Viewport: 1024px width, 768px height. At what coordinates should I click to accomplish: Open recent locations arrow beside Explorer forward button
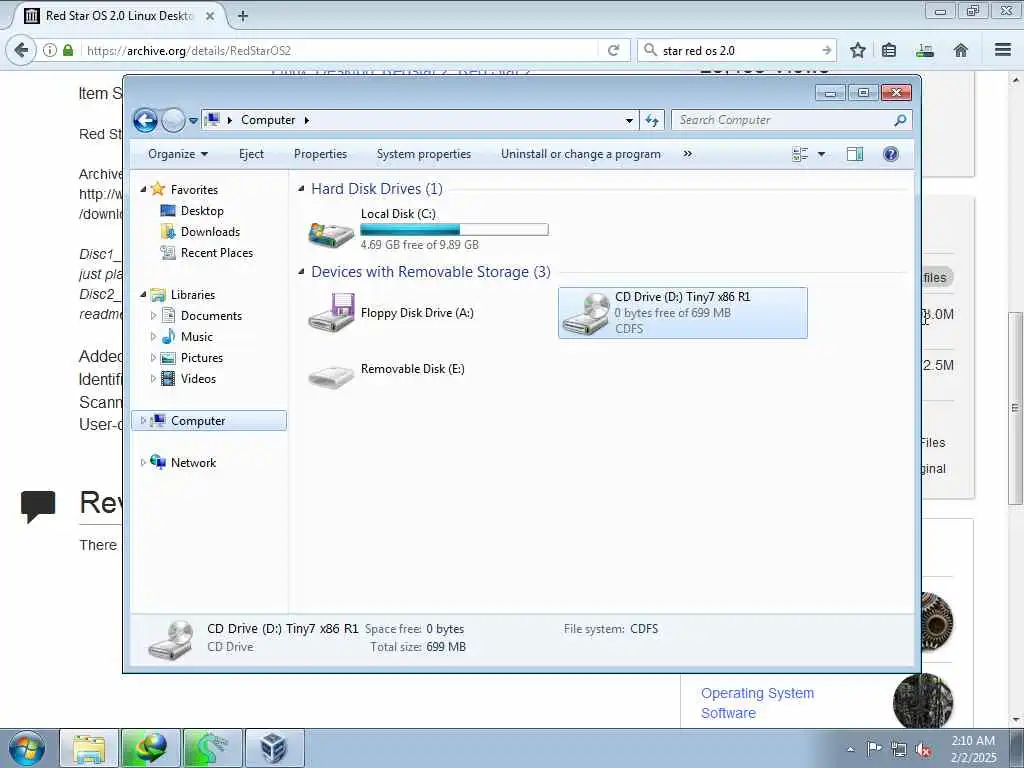[193, 121]
